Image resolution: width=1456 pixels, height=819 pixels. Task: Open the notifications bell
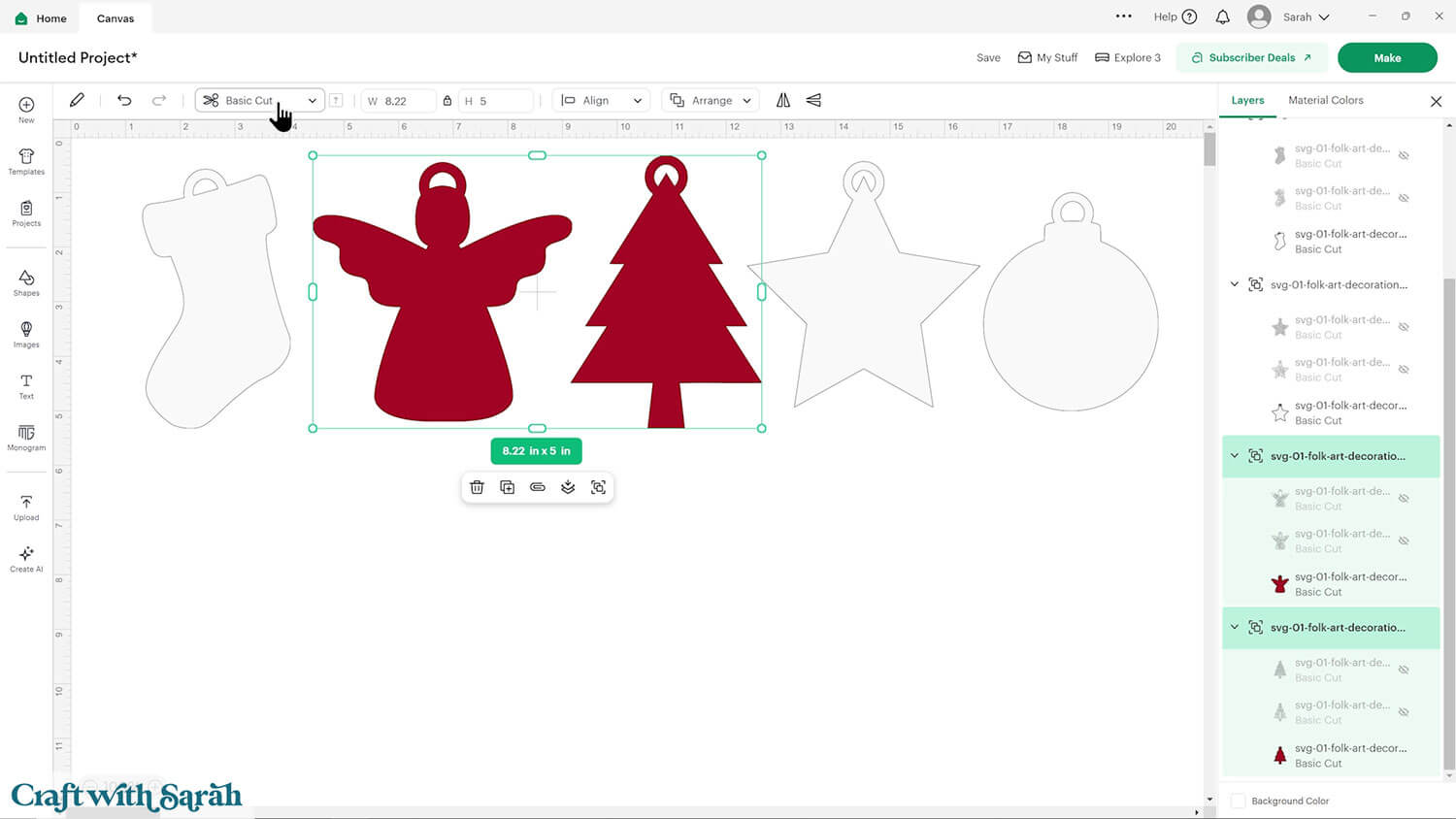[1223, 17]
